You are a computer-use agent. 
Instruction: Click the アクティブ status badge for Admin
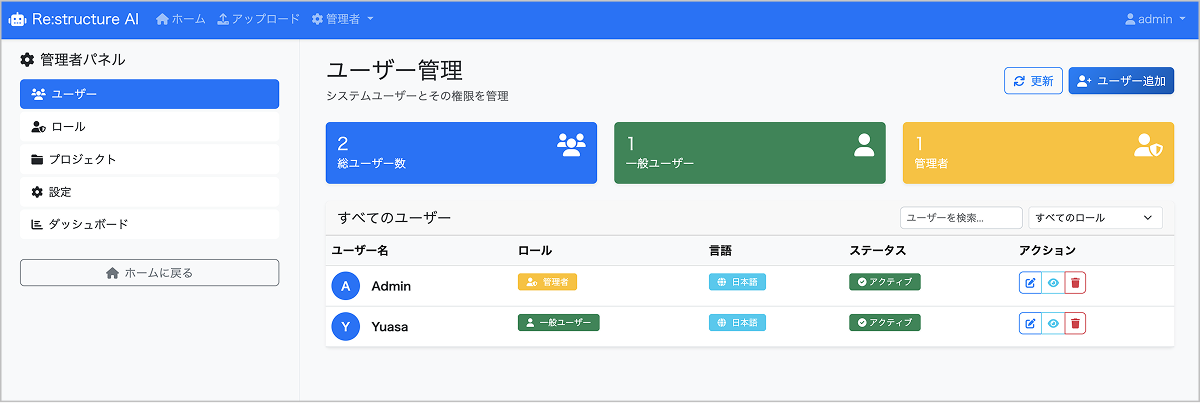coord(884,282)
